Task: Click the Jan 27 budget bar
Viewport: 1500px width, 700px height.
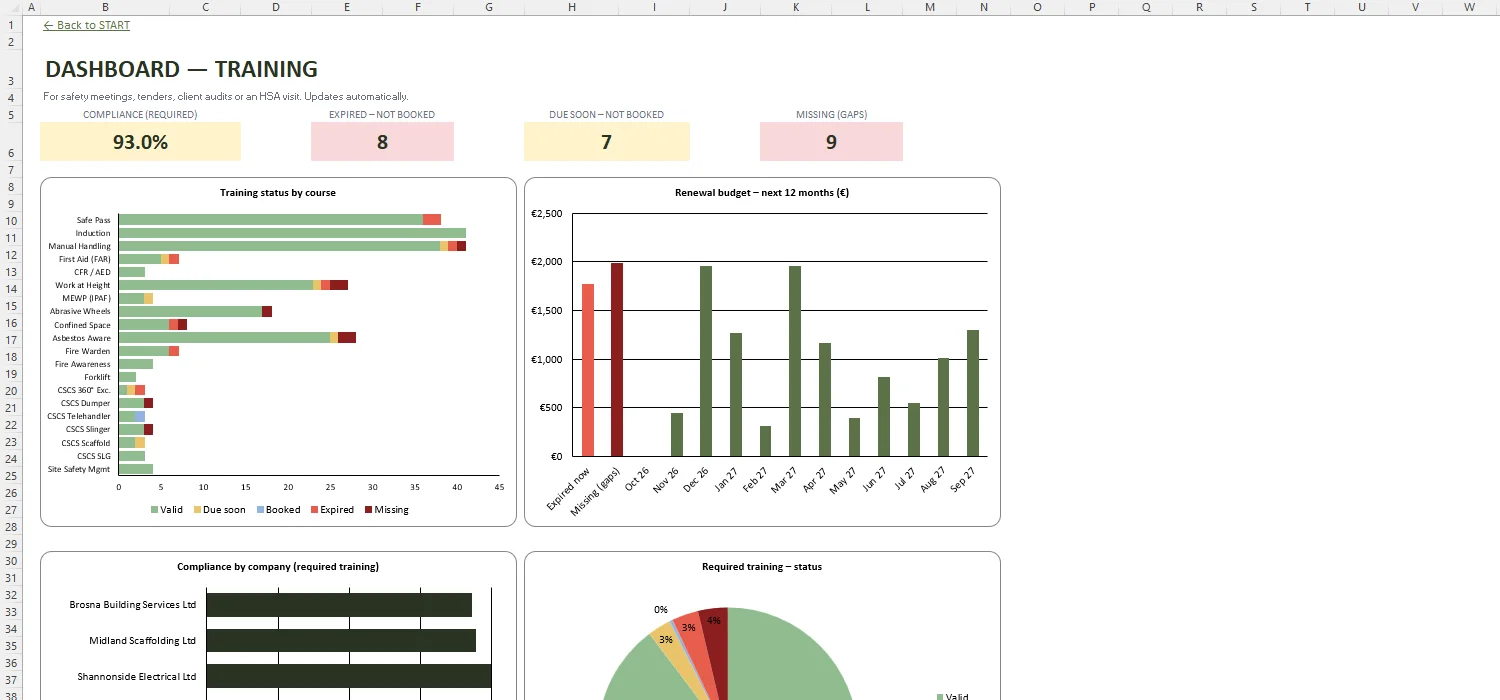Action: 736,394
